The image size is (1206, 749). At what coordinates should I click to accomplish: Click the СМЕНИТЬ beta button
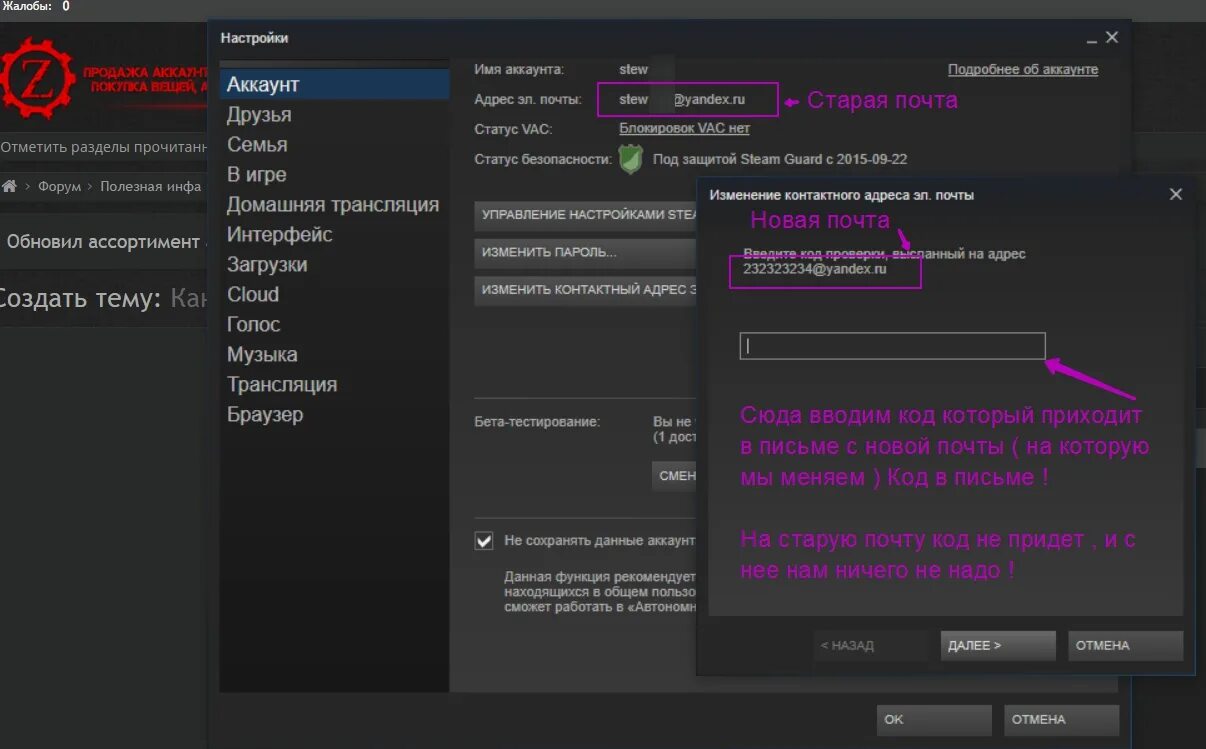[675, 476]
